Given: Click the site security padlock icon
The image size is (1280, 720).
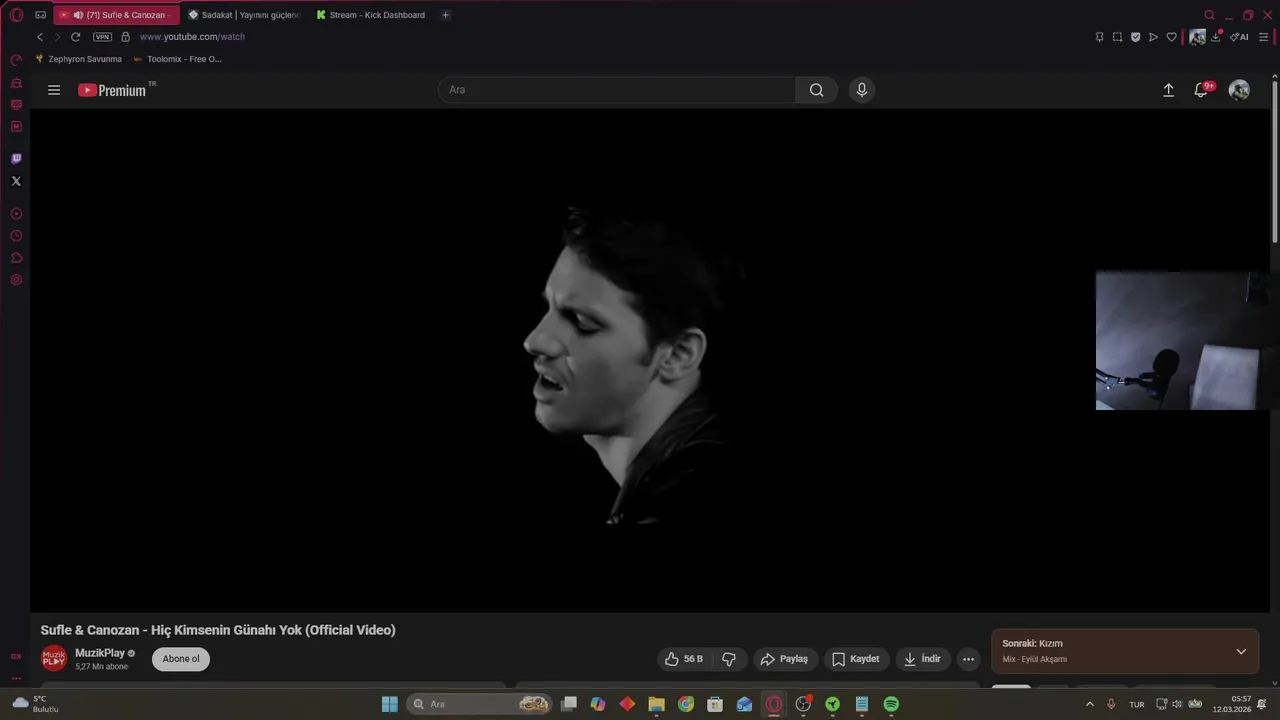Looking at the screenshot, I should coord(125,37).
